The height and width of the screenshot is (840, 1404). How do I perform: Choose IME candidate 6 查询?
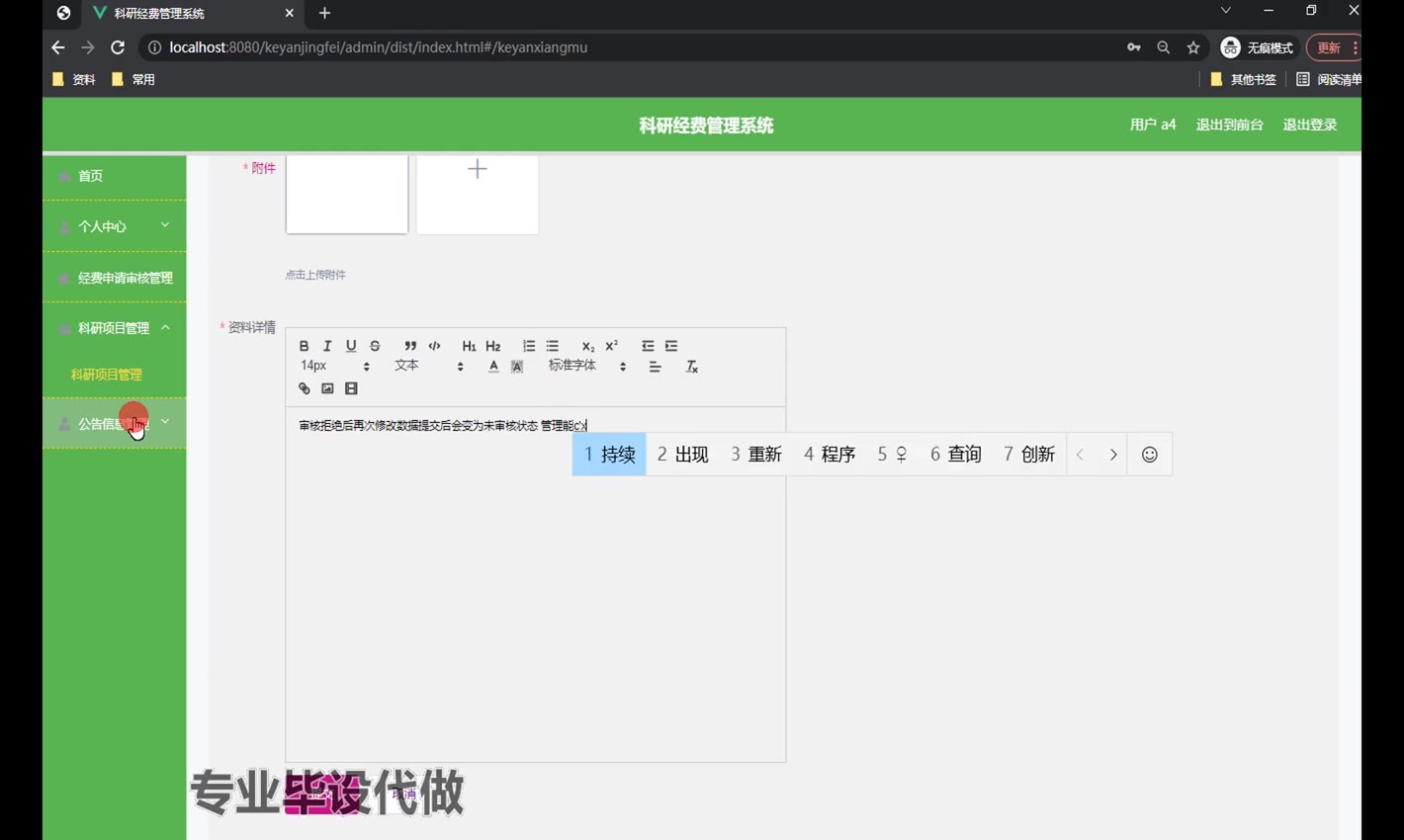(956, 455)
